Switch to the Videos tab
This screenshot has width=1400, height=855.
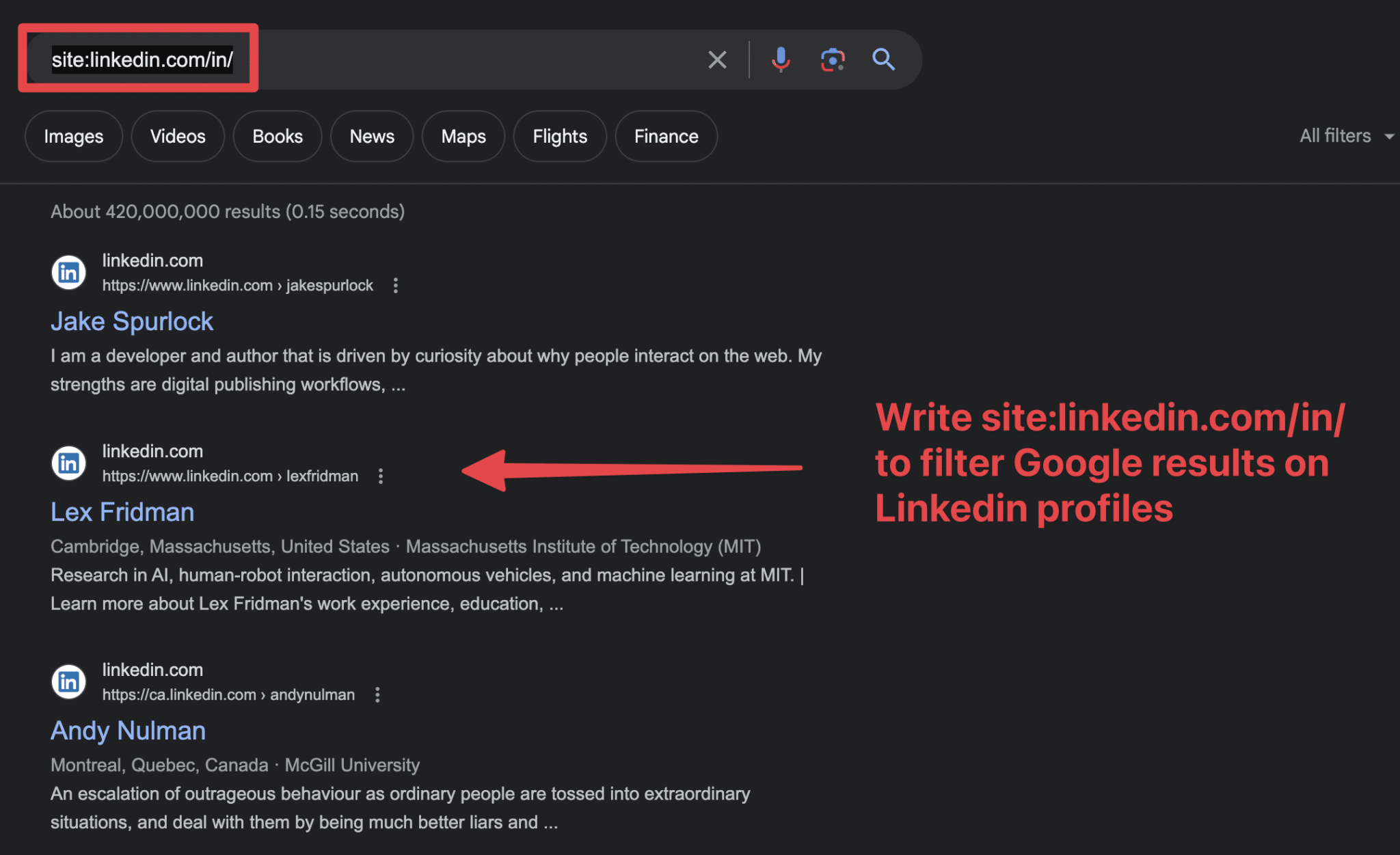pos(178,136)
